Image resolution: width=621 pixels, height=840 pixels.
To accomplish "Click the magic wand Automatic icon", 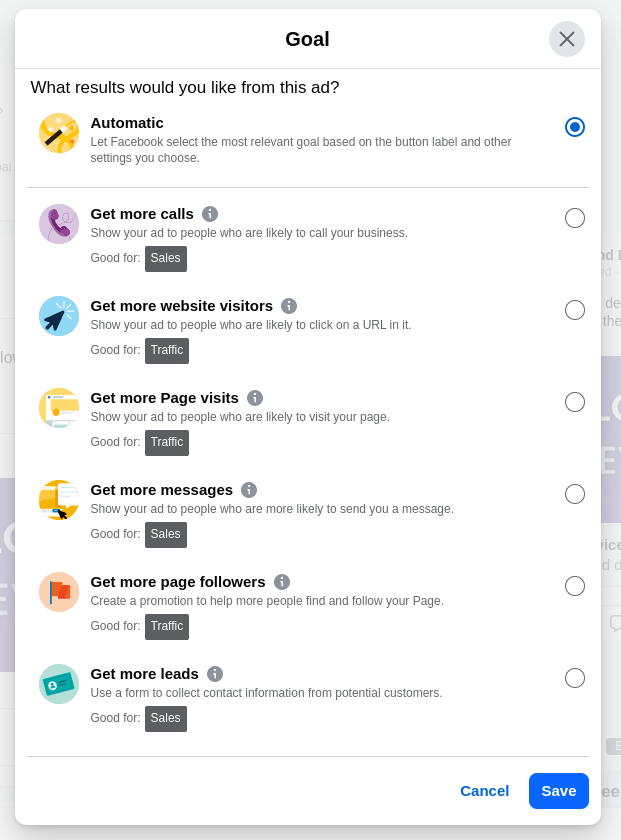I will point(59,133).
